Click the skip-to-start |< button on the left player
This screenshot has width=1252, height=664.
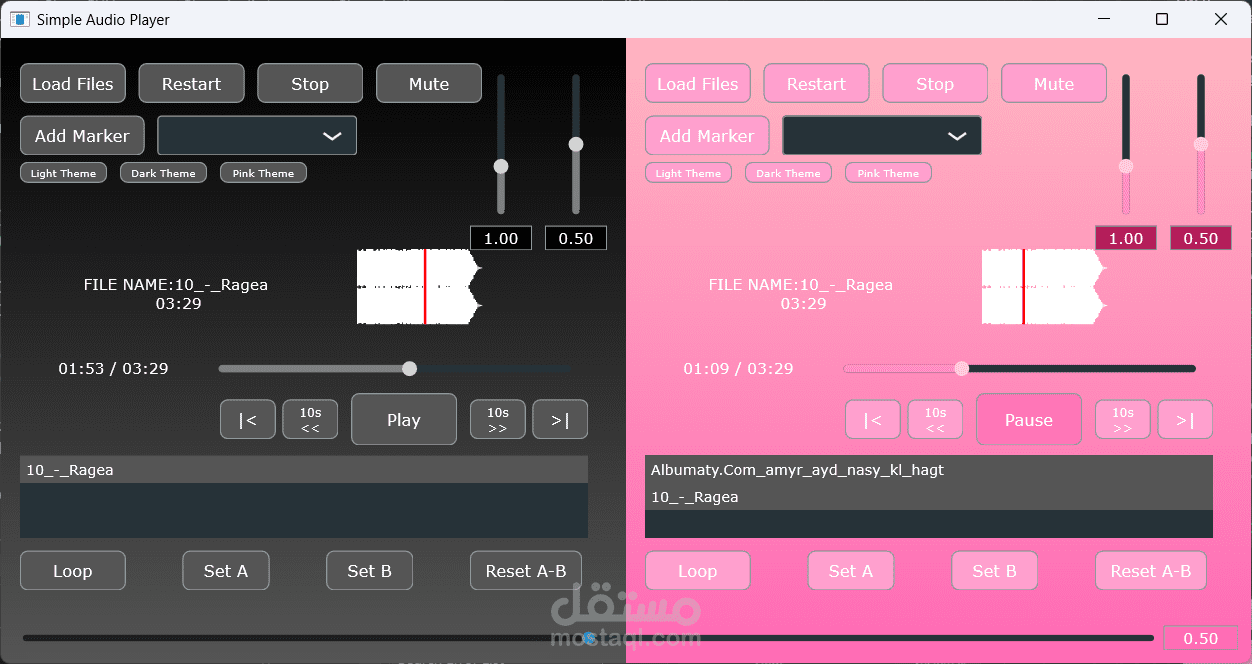tap(247, 419)
